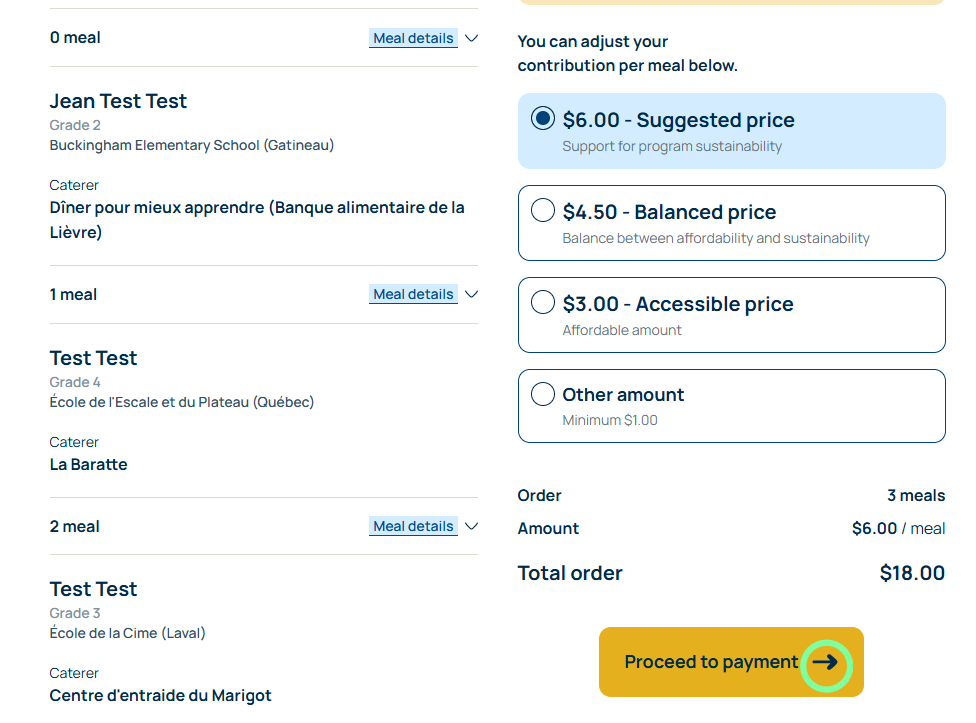
Task: Pick the $3.00 Accessible price radio
Action: coord(542,303)
